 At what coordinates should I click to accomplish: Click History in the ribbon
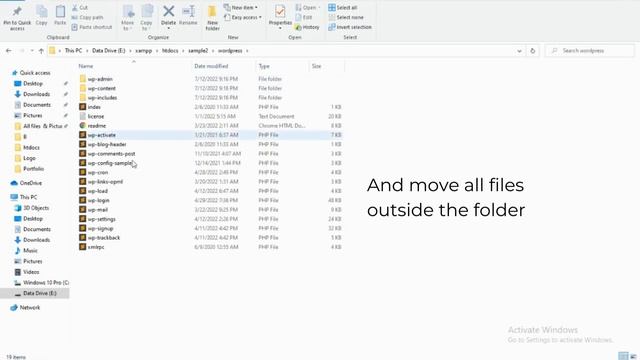pyautogui.click(x=307, y=27)
